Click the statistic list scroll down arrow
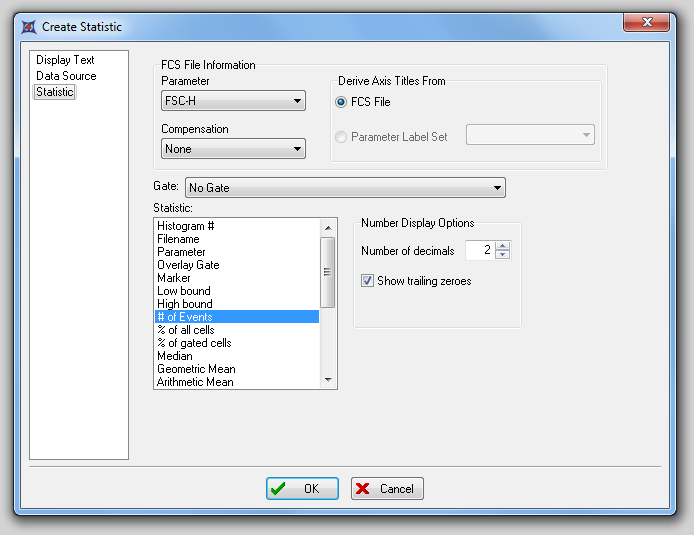This screenshot has width=694, height=535. click(328, 380)
